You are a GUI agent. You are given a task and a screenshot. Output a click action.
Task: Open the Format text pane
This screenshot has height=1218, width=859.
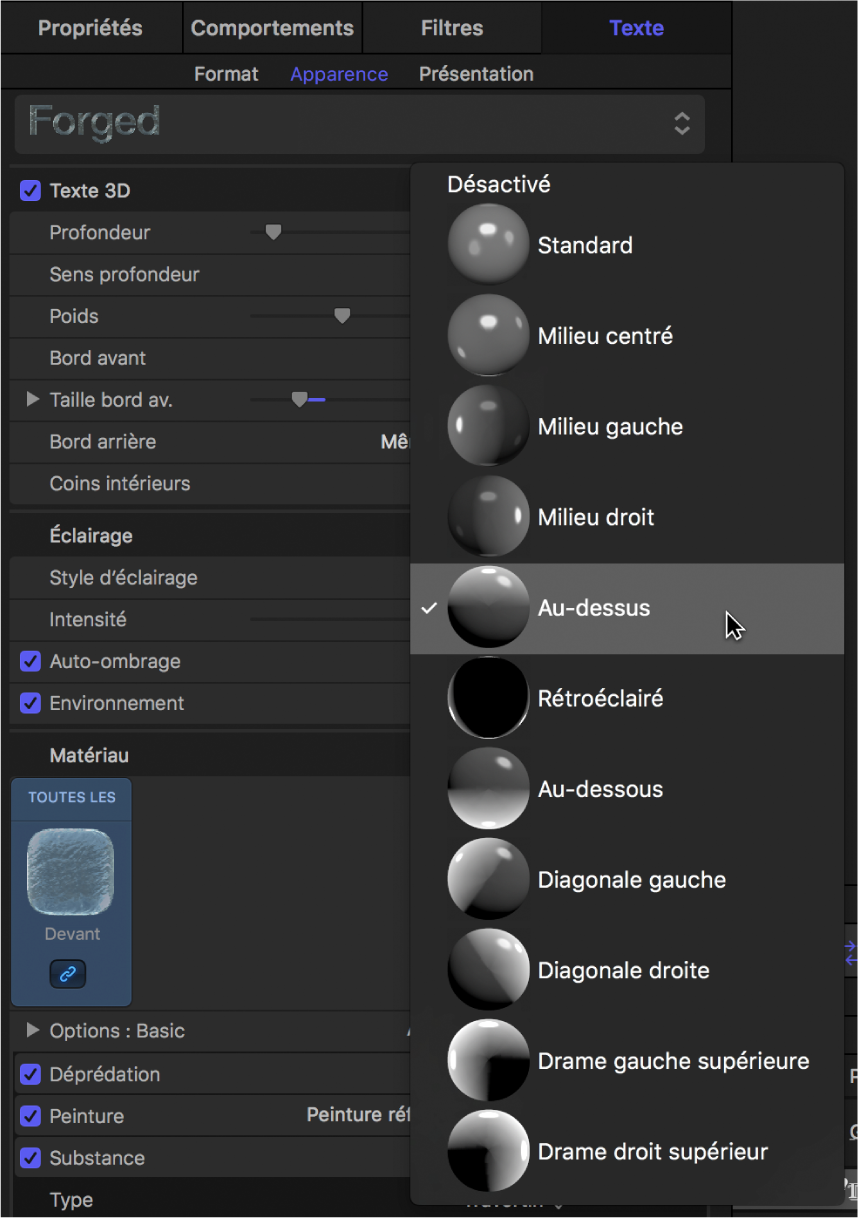(x=226, y=74)
